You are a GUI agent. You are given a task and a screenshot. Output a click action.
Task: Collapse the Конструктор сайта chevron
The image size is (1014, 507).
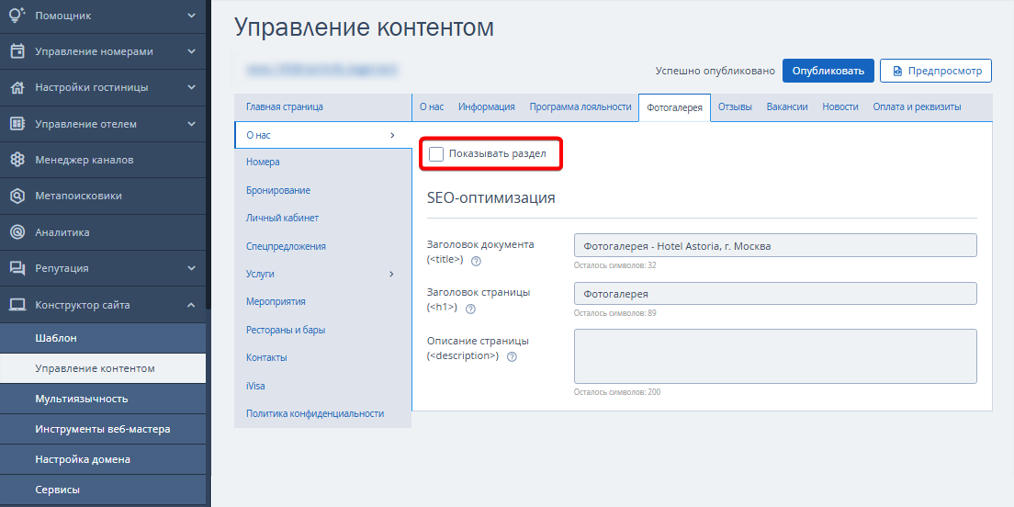click(191, 305)
